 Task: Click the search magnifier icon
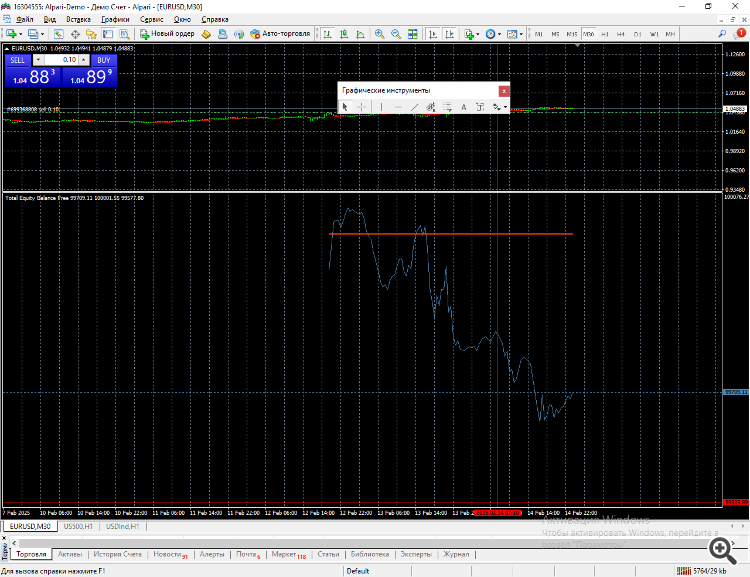pyautogui.click(x=722, y=34)
